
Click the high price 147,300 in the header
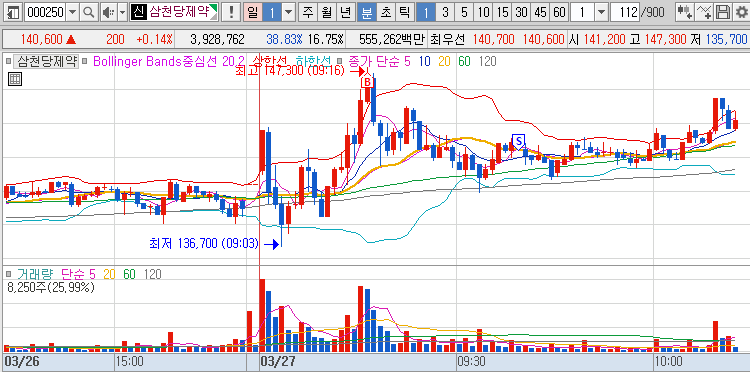[665, 39]
